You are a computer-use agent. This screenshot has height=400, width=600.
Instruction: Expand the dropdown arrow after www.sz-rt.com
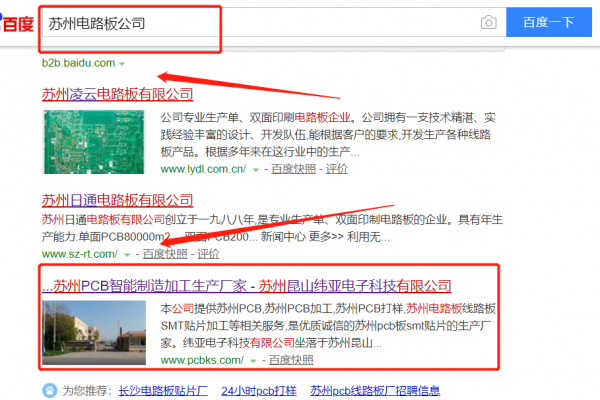[127, 255]
